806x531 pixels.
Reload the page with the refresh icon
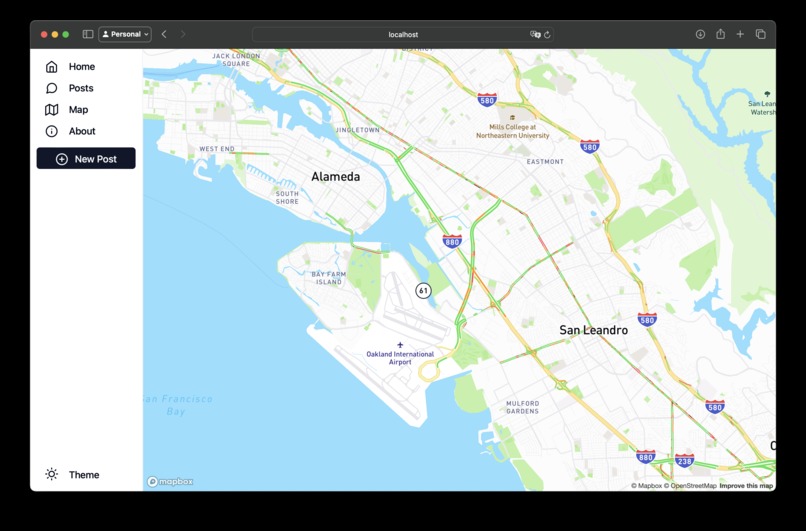click(547, 34)
